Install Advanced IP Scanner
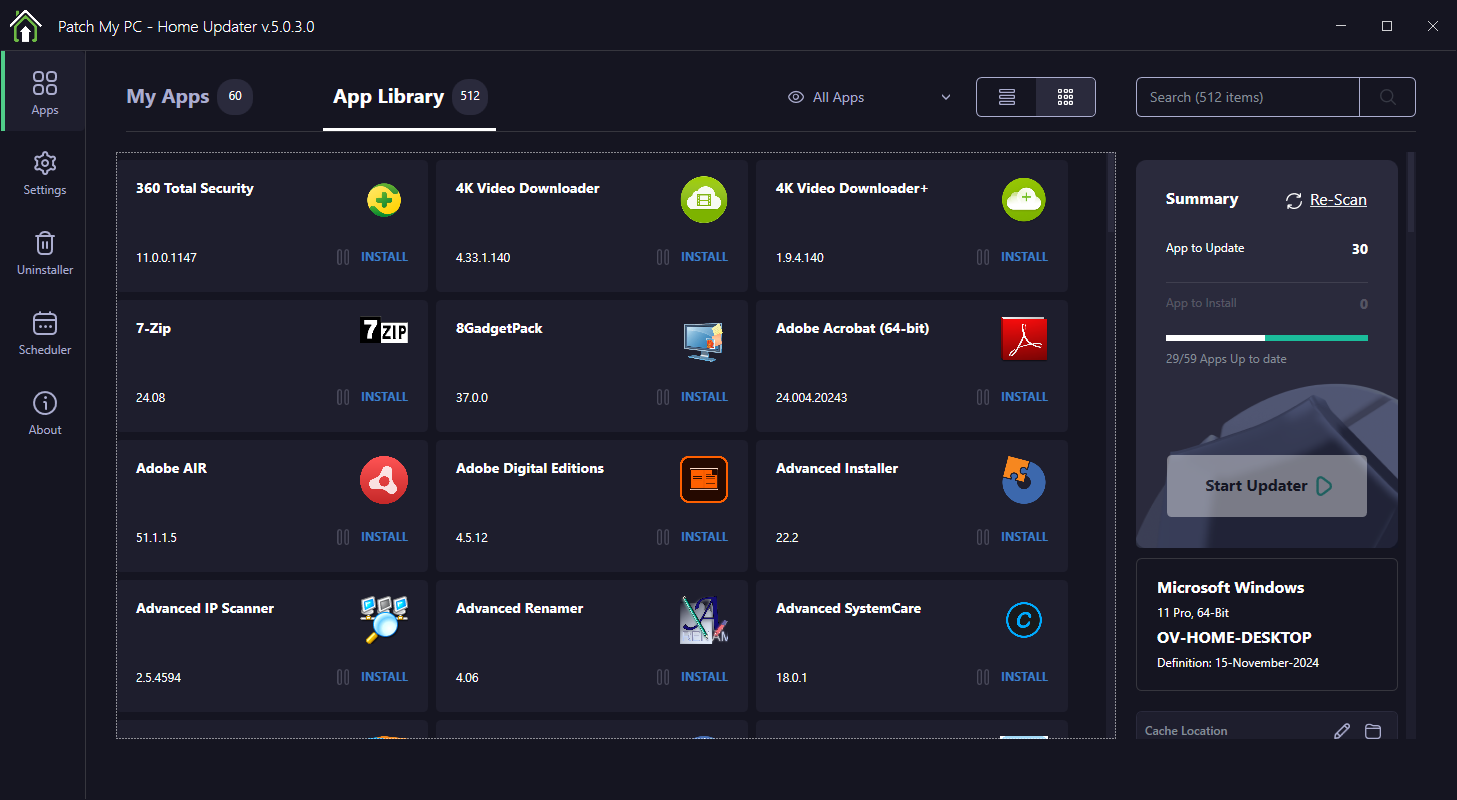Image resolution: width=1457 pixels, height=800 pixels. coord(384,677)
